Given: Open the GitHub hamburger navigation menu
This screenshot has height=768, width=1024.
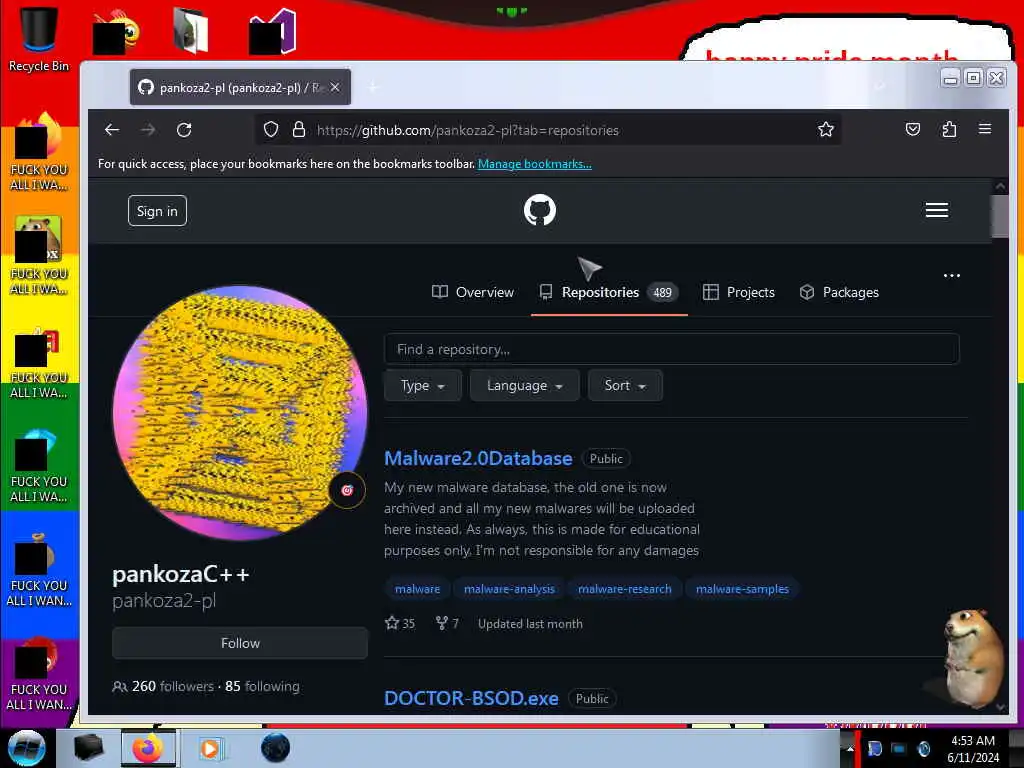Looking at the screenshot, I should click(936, 210).
